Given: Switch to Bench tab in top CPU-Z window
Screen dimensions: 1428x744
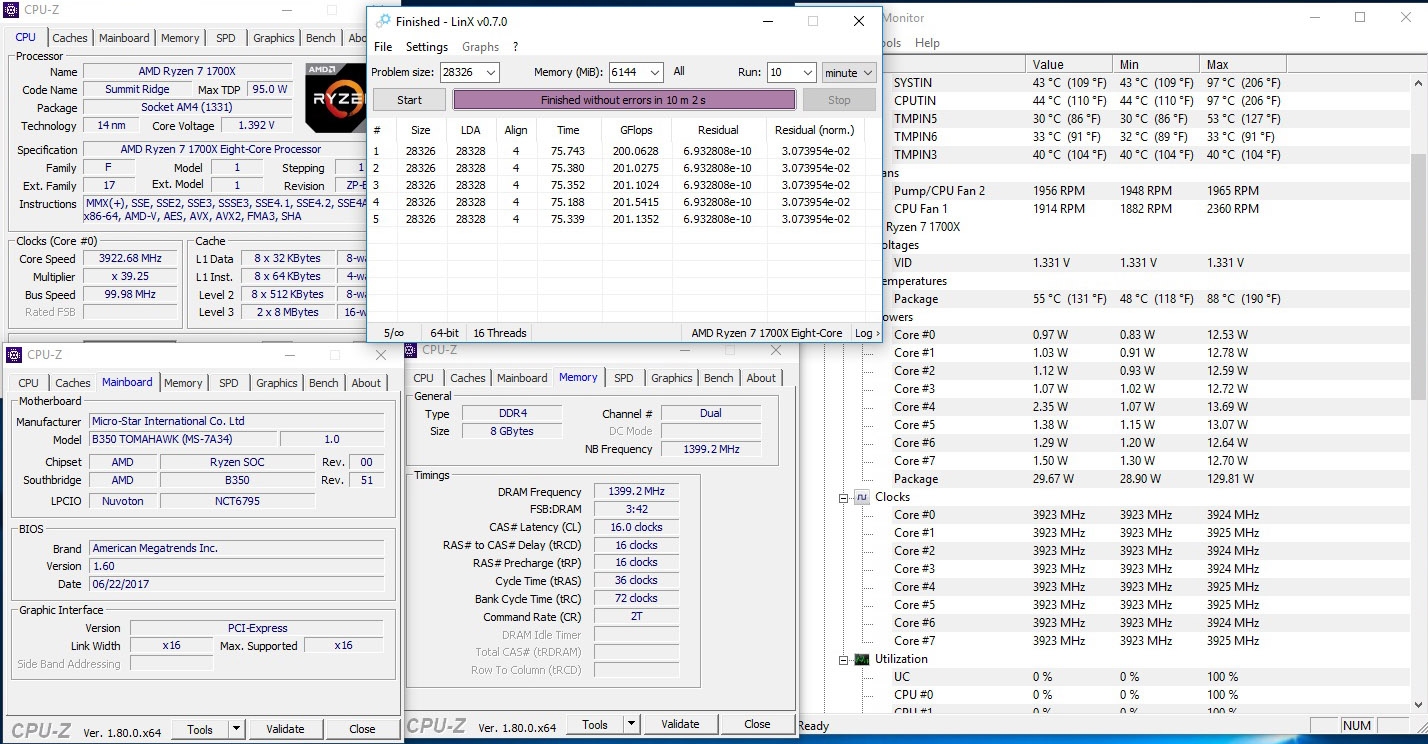Looking at the screenshot, I should [320, 38].
